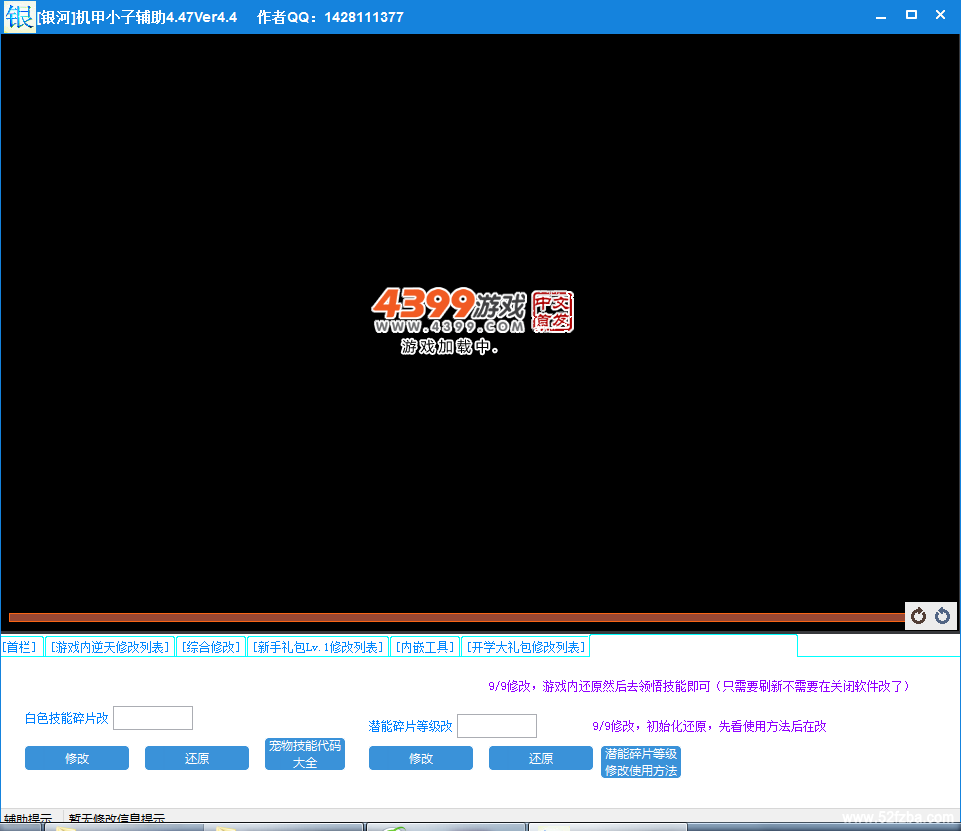The width and height of the screenshot is (961, 831).
Task: Select the [综合修改] tab
Action: click(x=211, y=647)
